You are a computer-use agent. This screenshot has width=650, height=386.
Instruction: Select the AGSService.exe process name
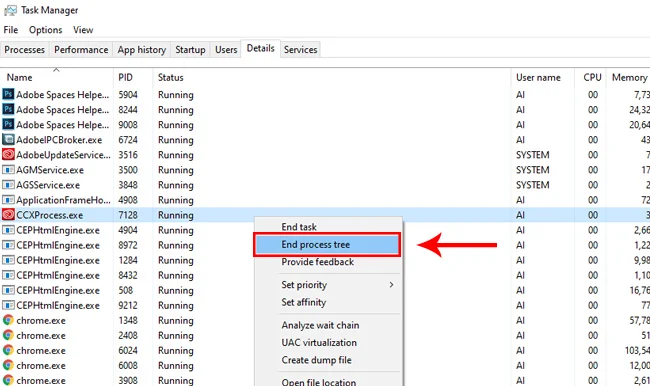click(x=48, y=185)
